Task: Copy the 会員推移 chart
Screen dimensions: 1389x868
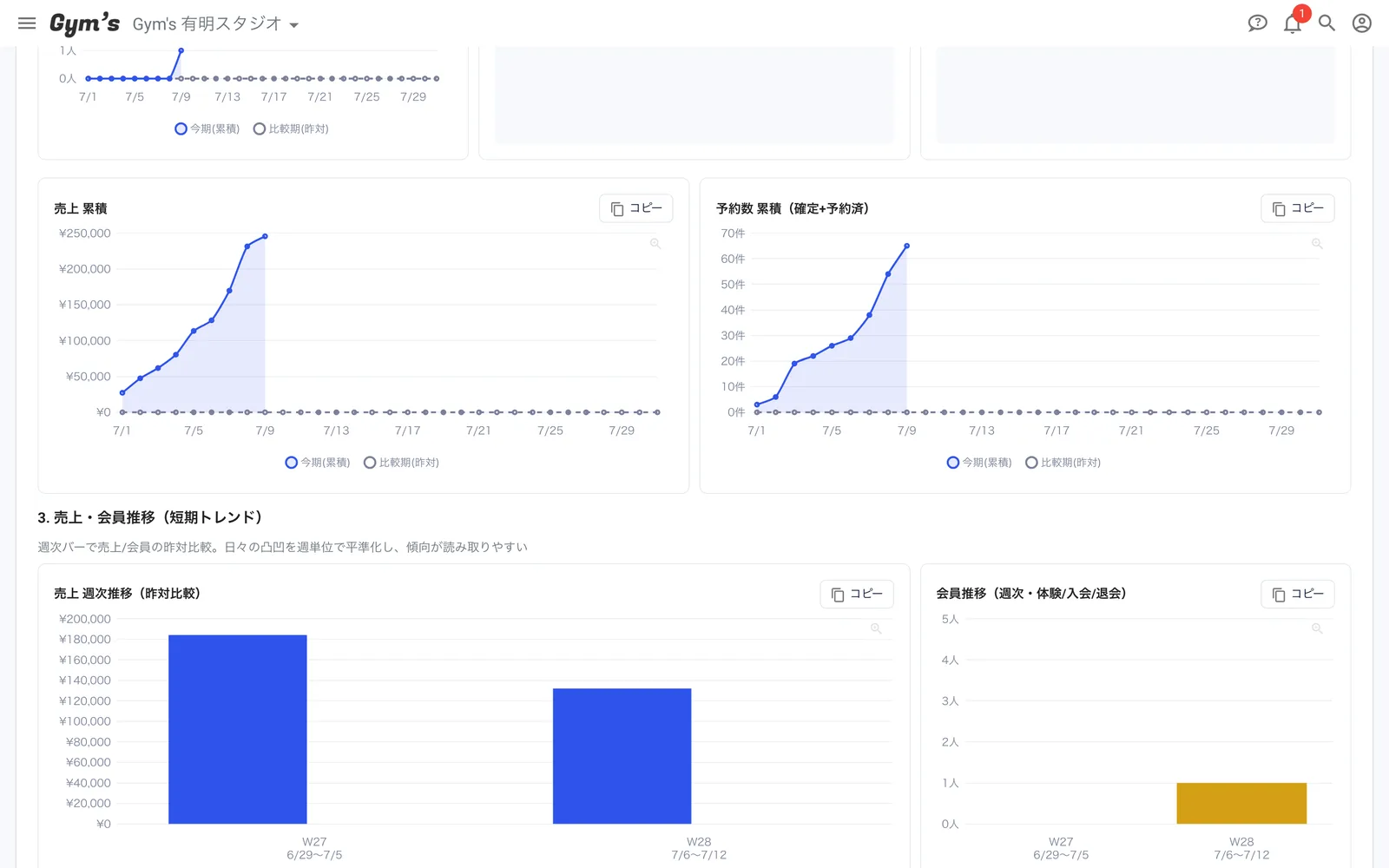Action: [1298, 594]
